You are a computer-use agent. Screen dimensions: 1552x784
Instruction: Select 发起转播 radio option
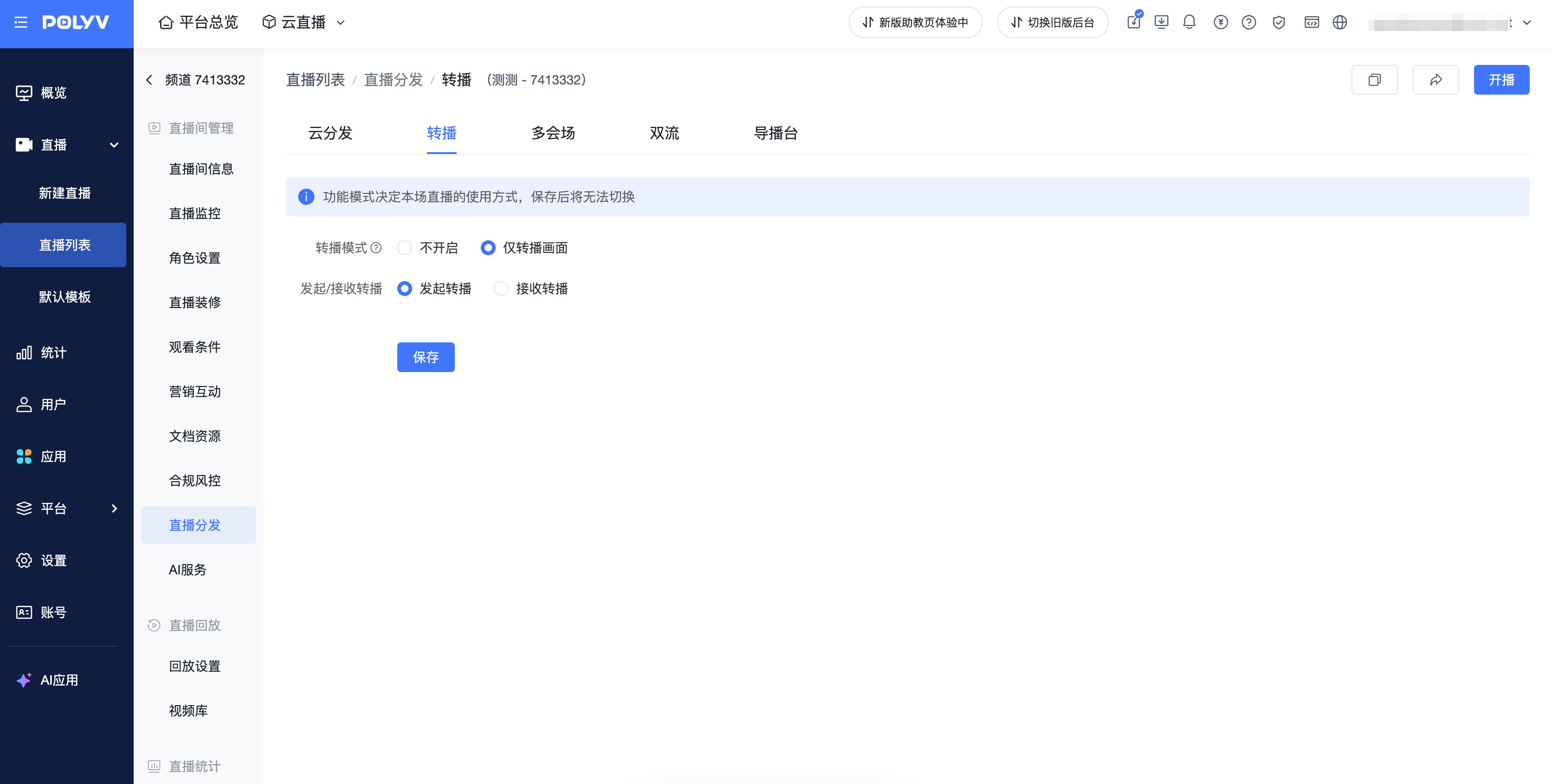pos(405,289)
